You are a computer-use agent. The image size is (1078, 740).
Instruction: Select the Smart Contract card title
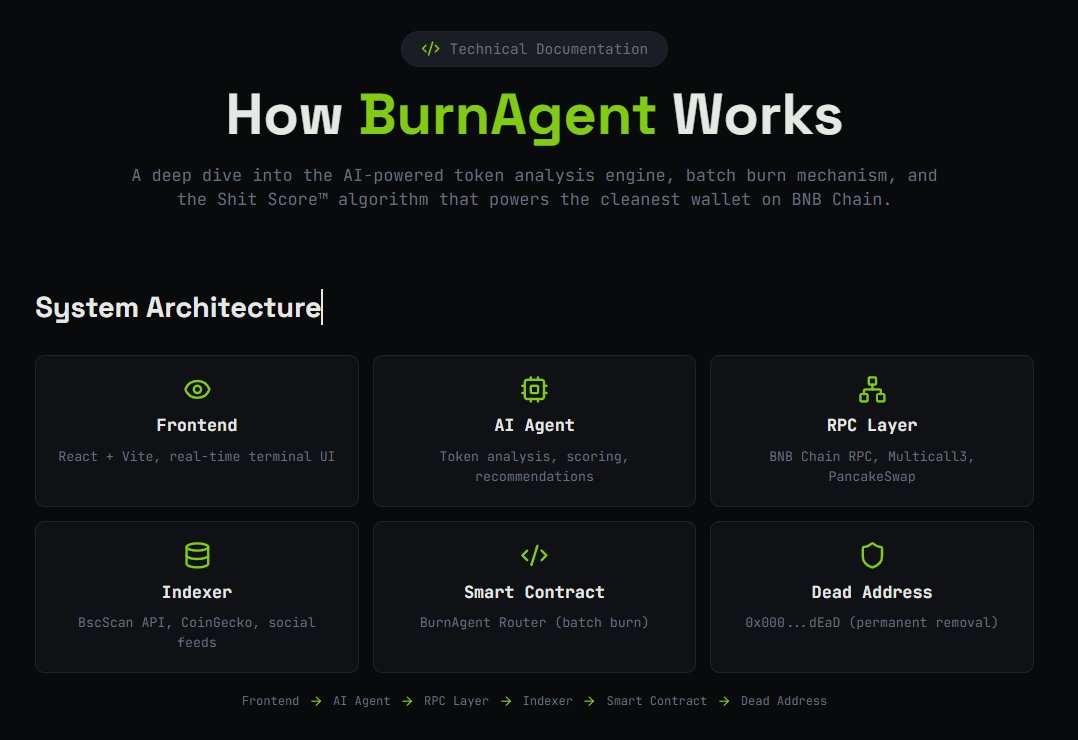[x=534, y=592]
